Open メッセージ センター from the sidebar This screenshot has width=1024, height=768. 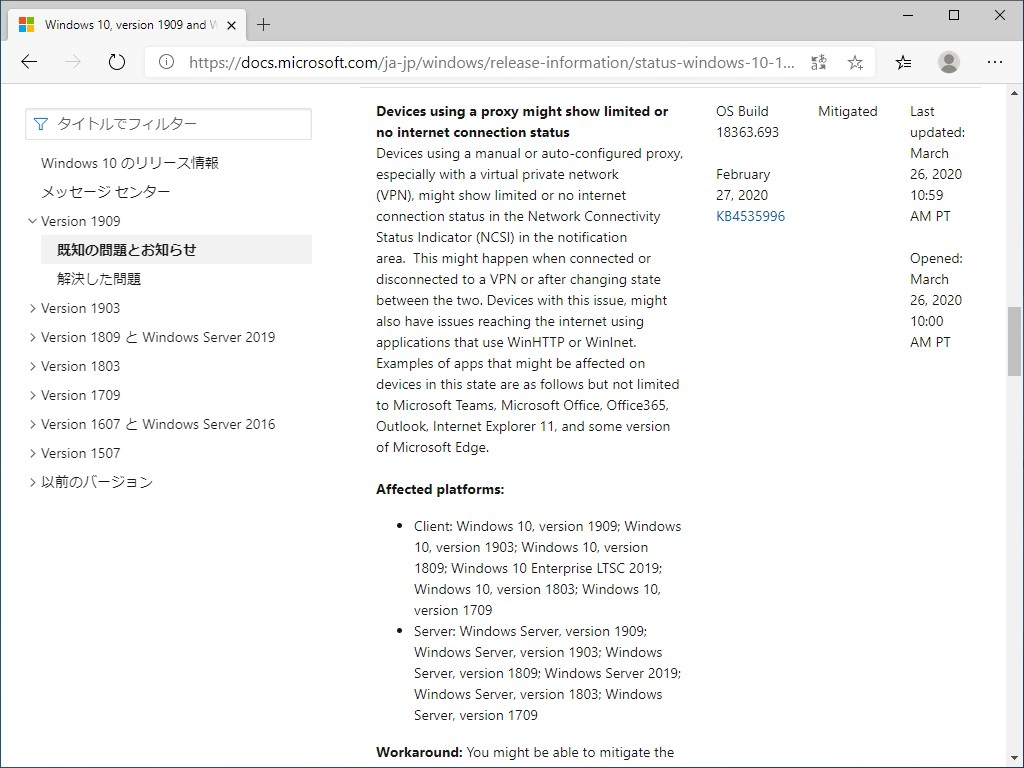click(105, 192)
